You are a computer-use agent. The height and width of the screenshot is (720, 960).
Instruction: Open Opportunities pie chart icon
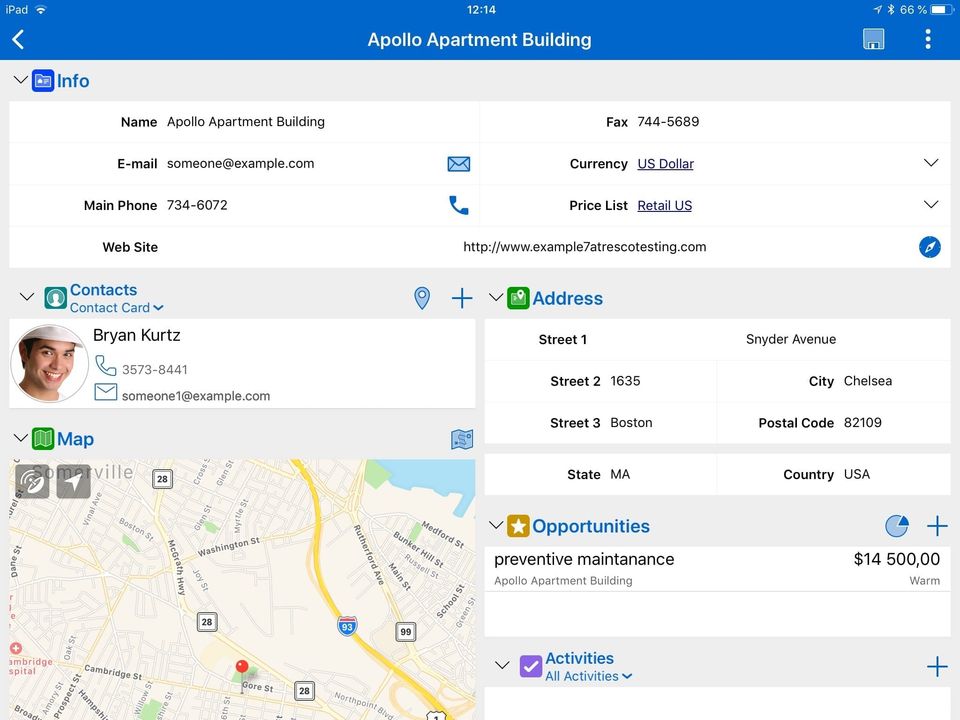click(x=897, y=526)
